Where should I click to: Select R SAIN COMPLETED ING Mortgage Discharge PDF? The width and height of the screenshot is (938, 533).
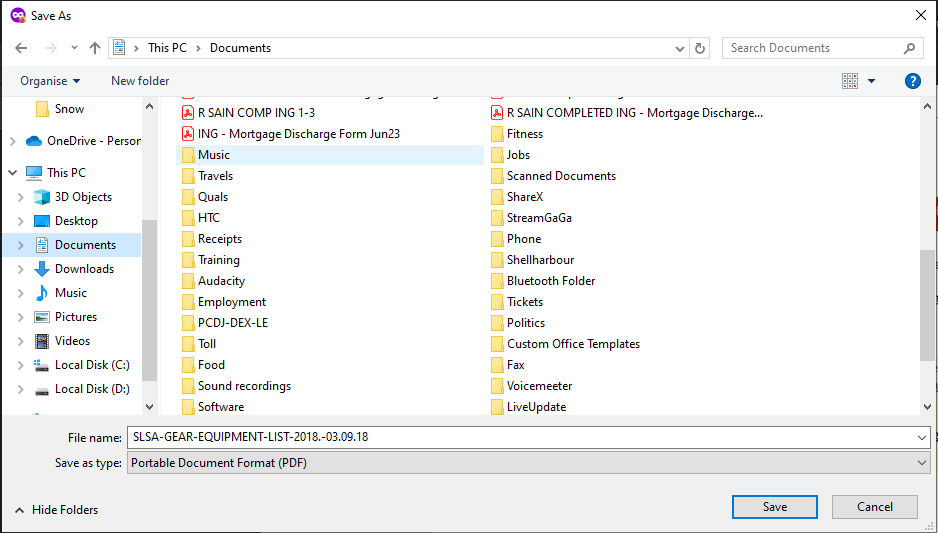tap(626, 112)
